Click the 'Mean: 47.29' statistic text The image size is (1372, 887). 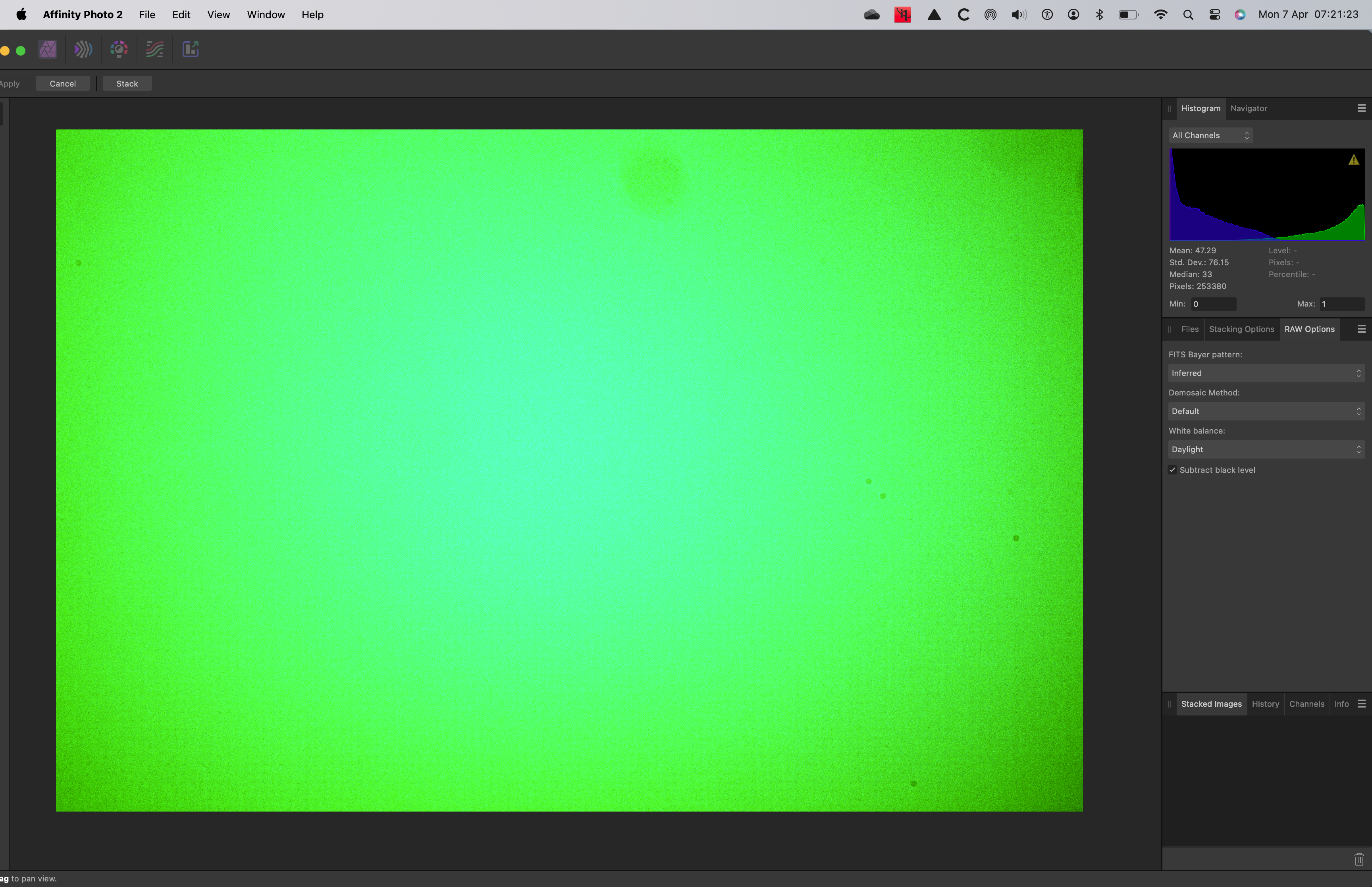(x=1193, y=251)
